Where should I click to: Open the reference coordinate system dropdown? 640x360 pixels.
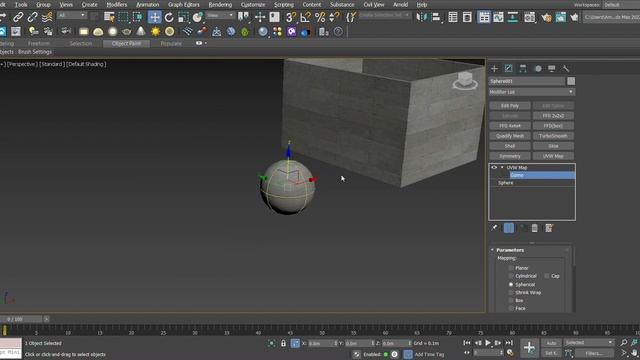(220, 15)
